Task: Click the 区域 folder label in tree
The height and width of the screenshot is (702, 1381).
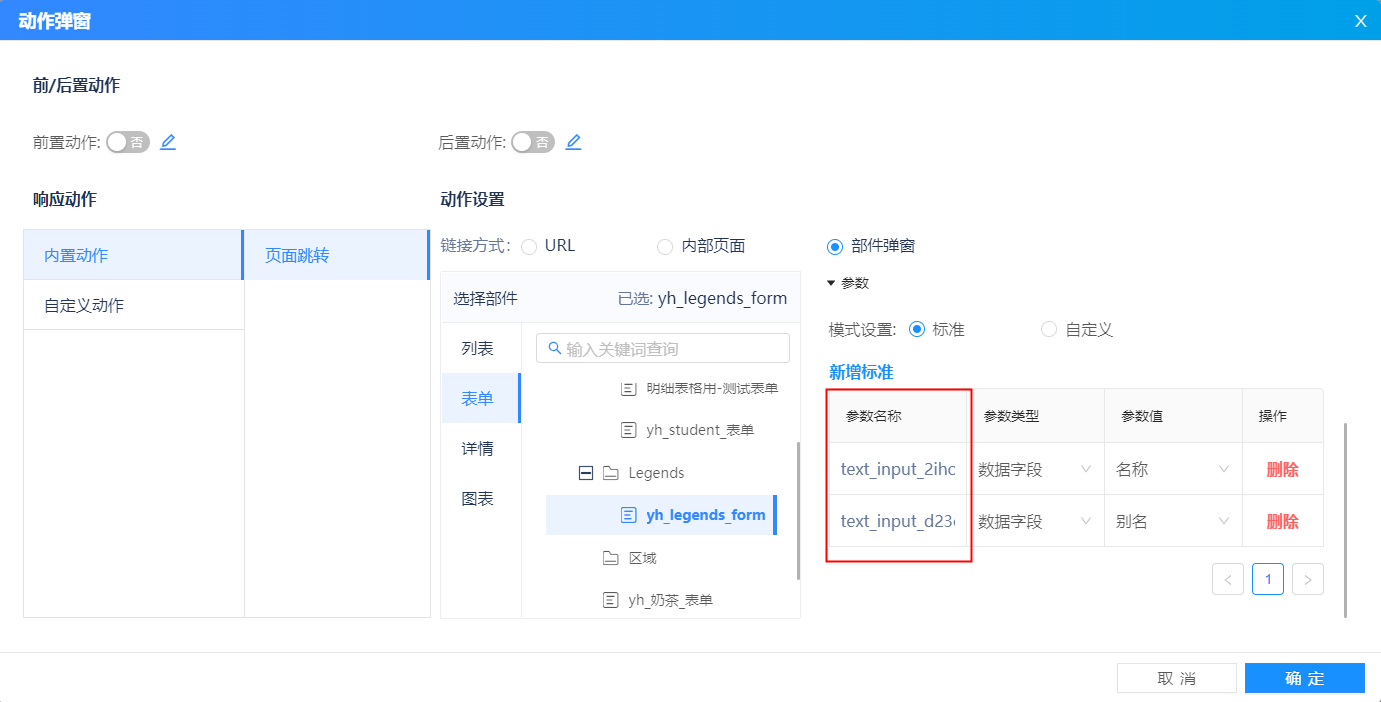Action: coord(642,558)
